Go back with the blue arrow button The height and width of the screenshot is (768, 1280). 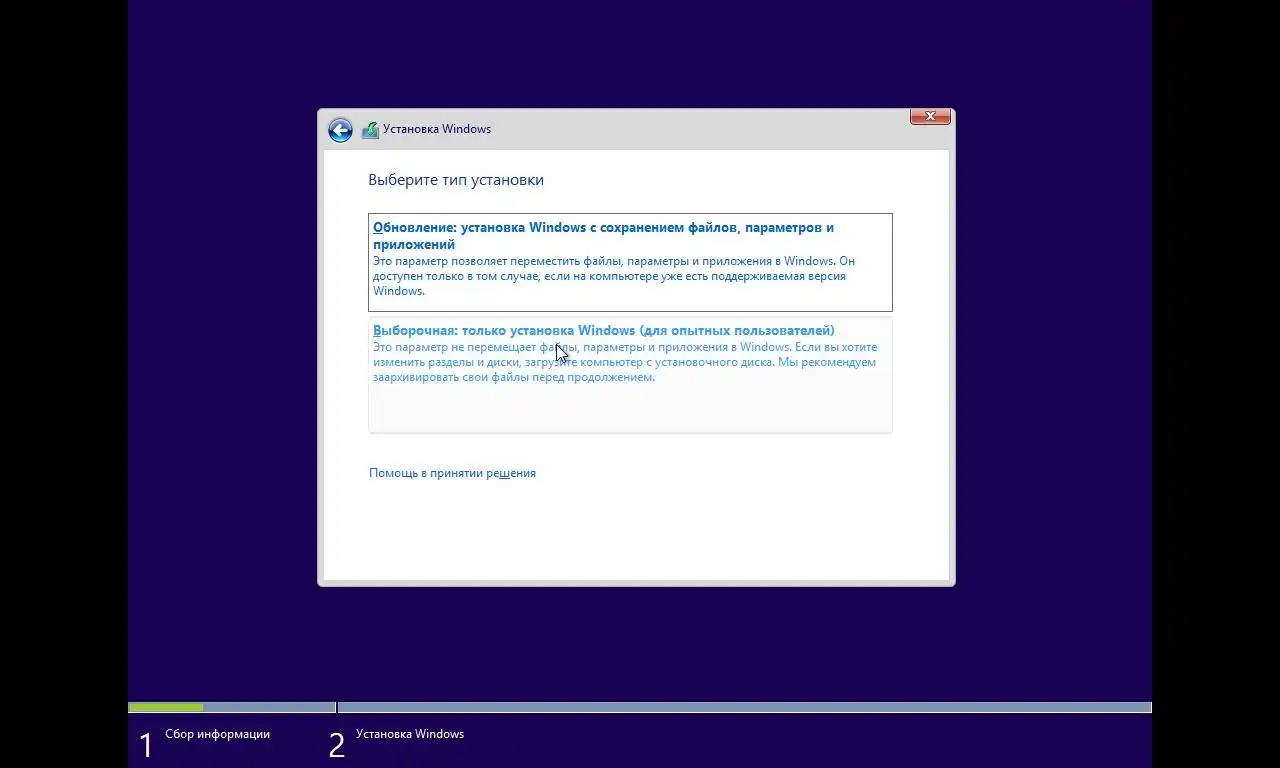point(340,130)
